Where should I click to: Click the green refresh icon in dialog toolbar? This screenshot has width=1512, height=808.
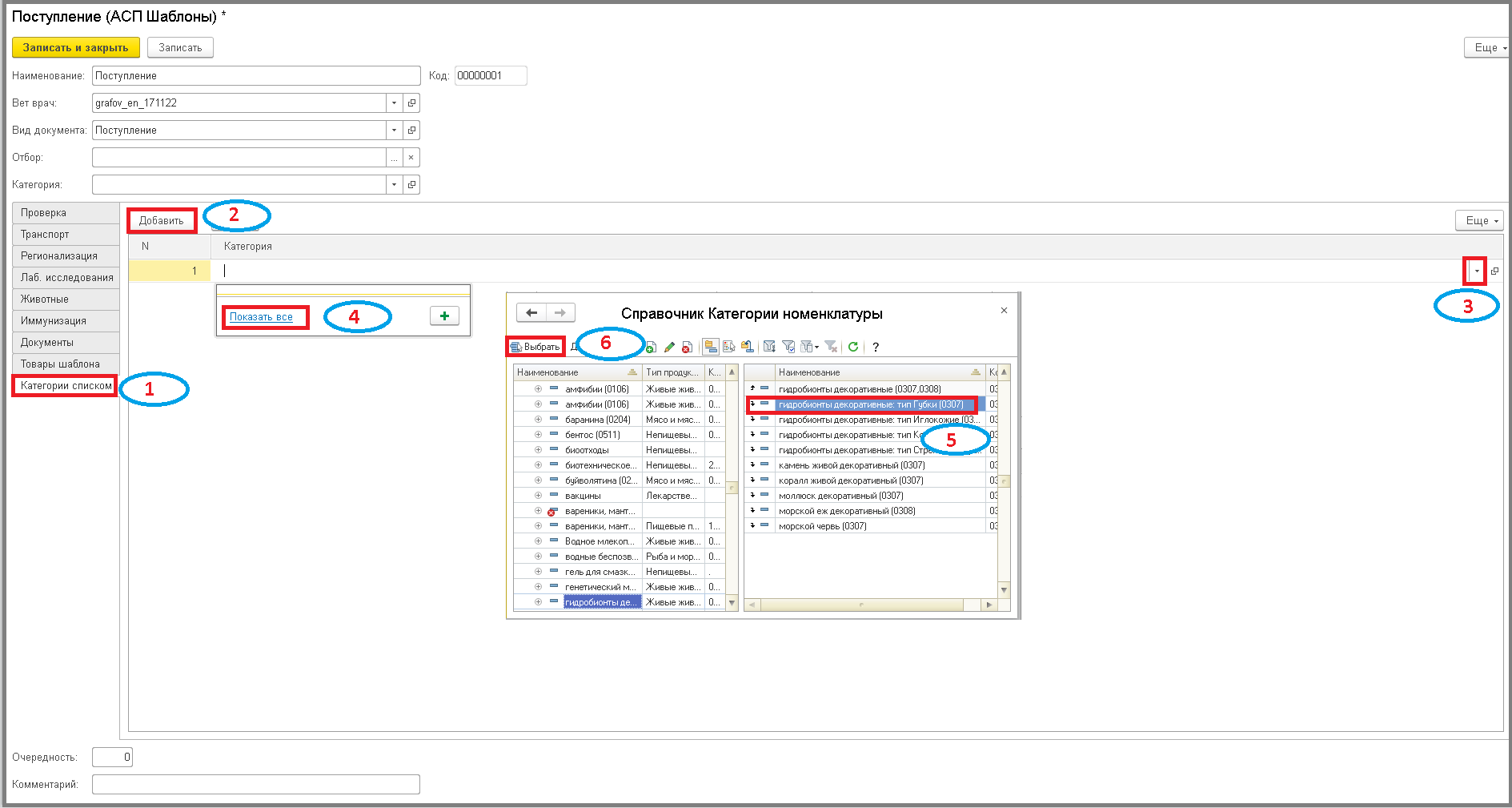click(x=853, y=347)
